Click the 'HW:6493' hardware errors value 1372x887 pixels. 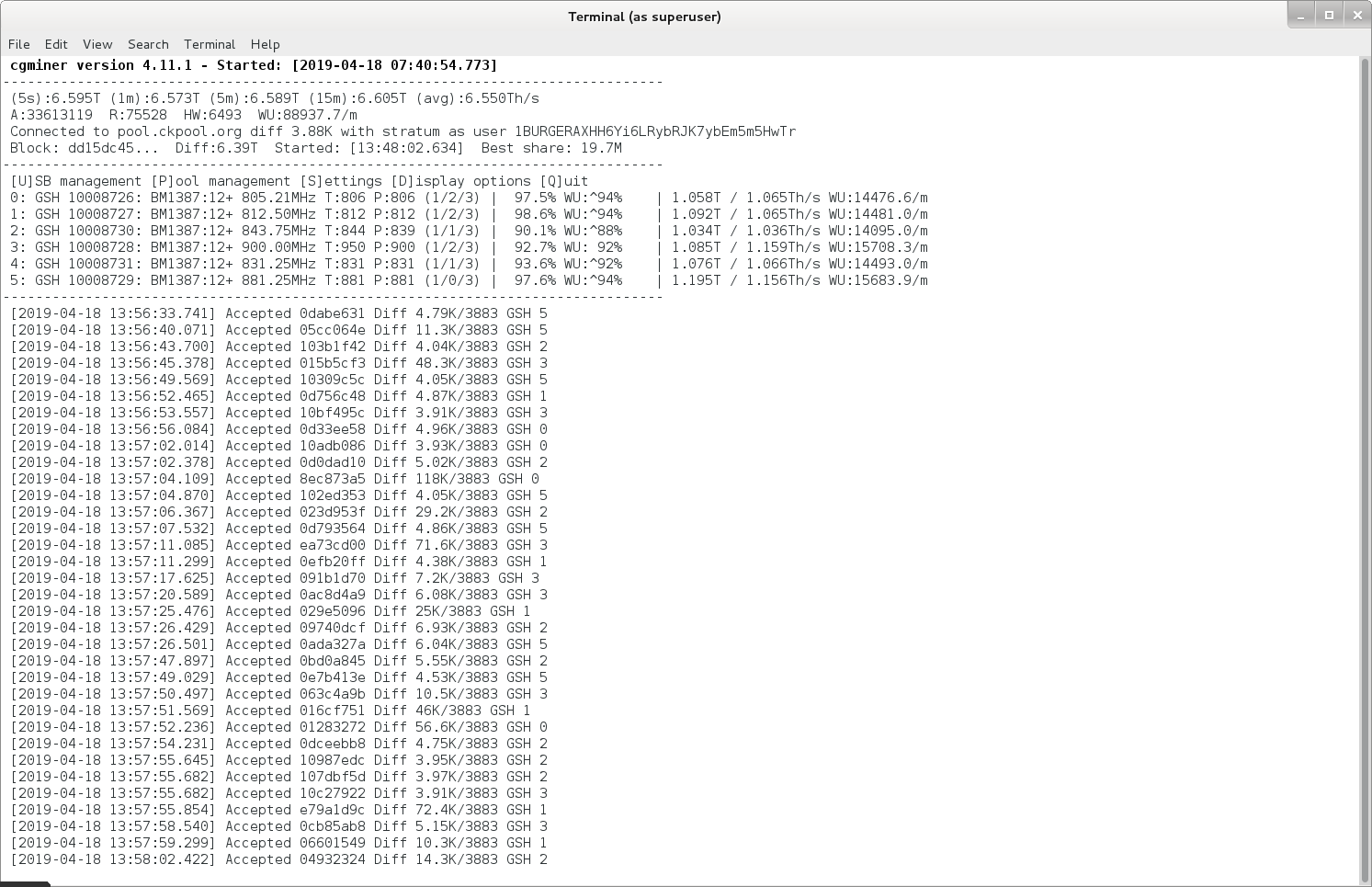pyautogui.click(x=212, y=115)
